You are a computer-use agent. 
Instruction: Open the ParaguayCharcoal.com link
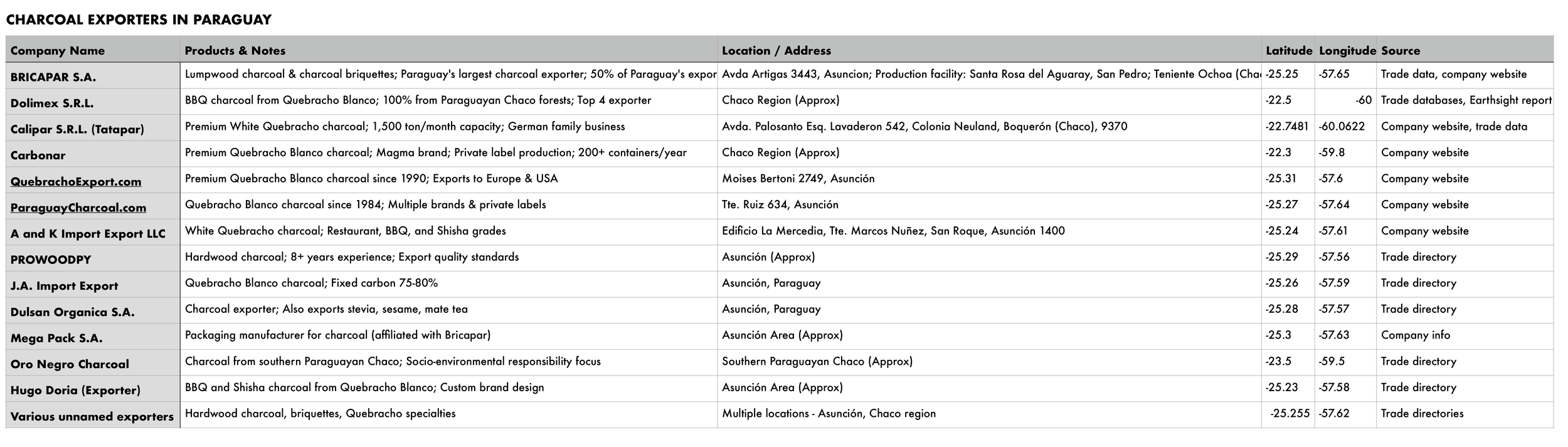78,208
